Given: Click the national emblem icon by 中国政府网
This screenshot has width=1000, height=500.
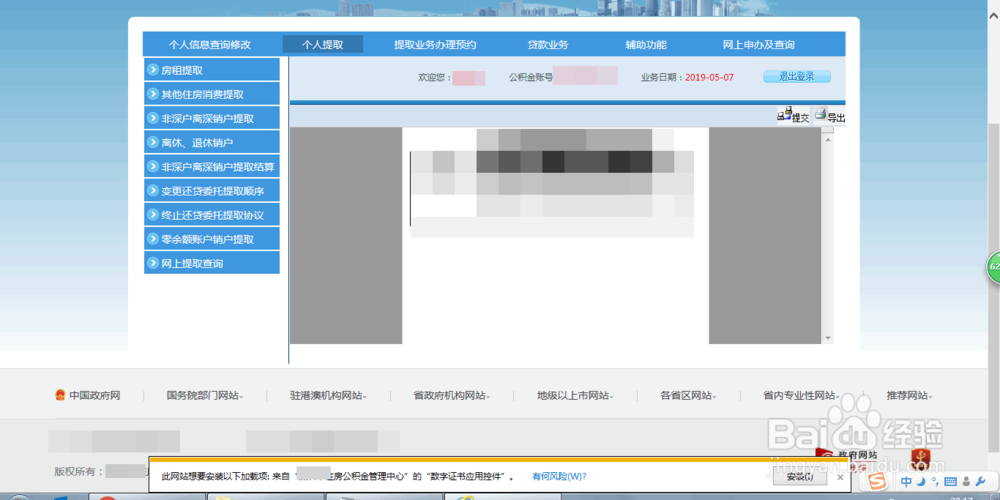Looking at the screenshot, I should coord(60,395).
